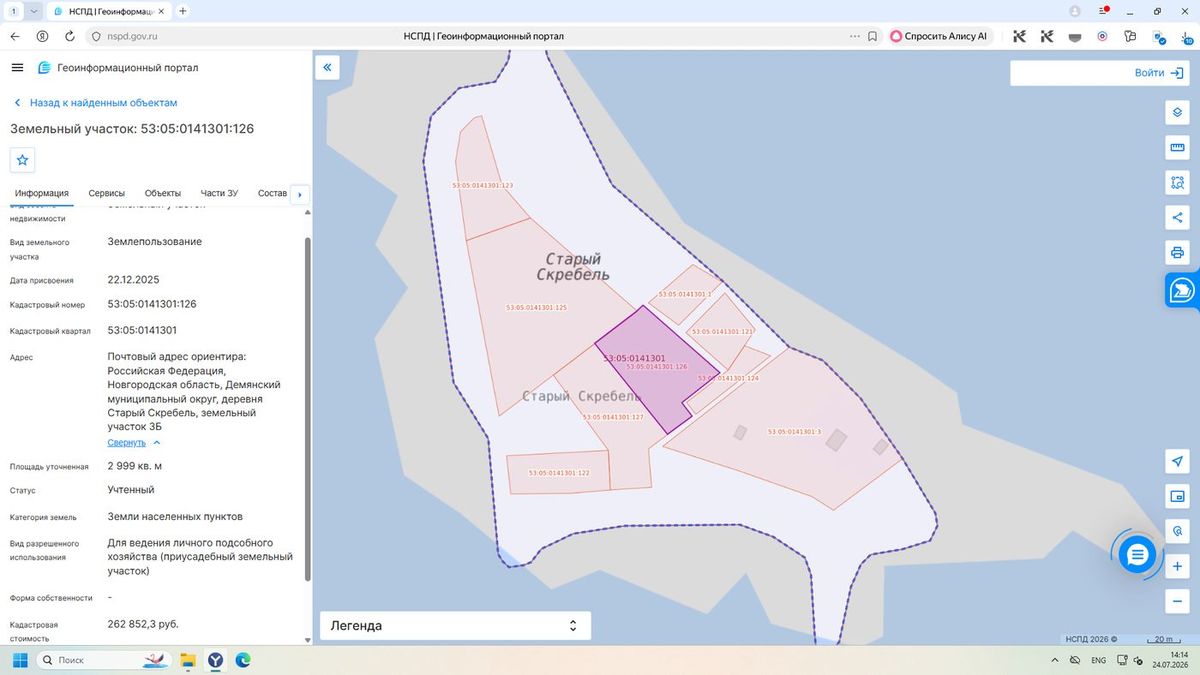The width and height of the screenshot is (1200, 675).
Task: Open Windows Start menu
Action: [19, 660]
